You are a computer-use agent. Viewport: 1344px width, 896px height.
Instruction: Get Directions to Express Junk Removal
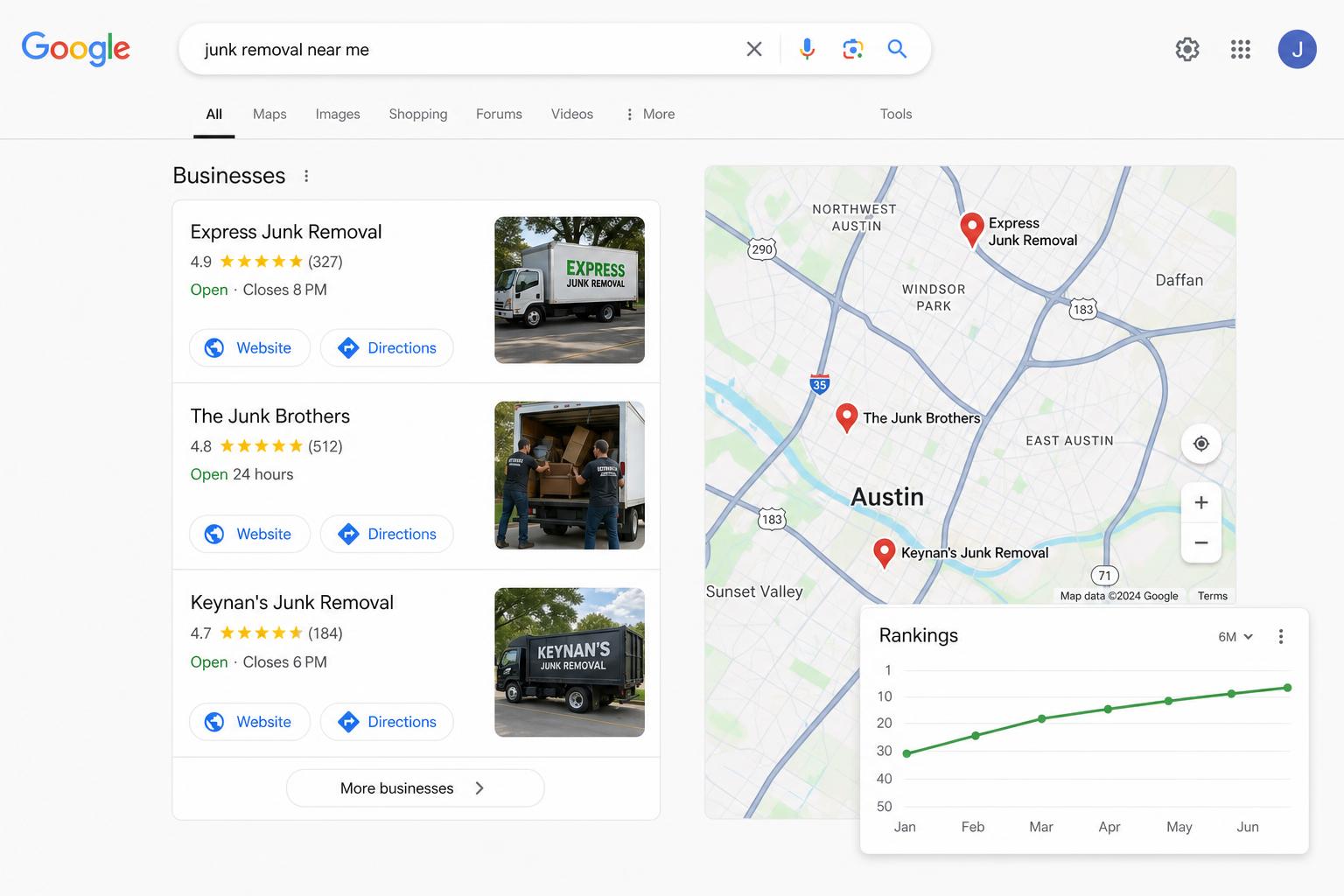pyautogui.click(x=387, y=347)
